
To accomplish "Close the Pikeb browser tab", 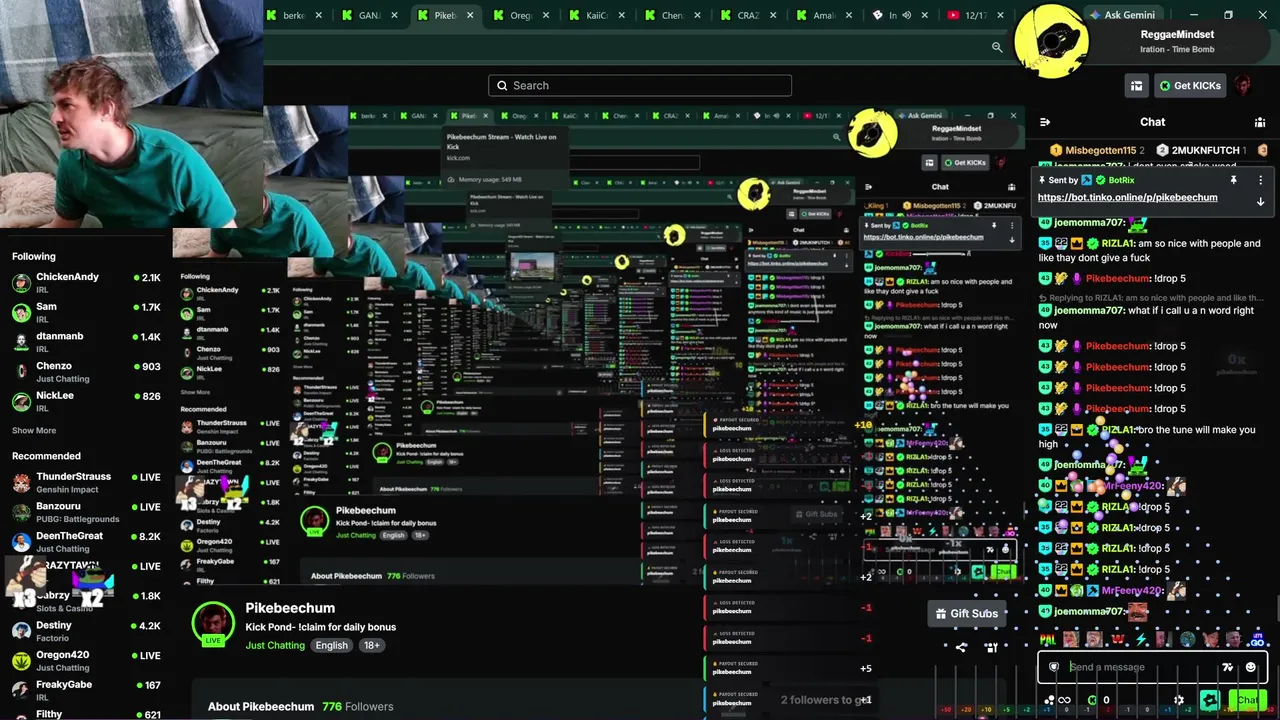I will pyautogui.click(x=470, y=15).
